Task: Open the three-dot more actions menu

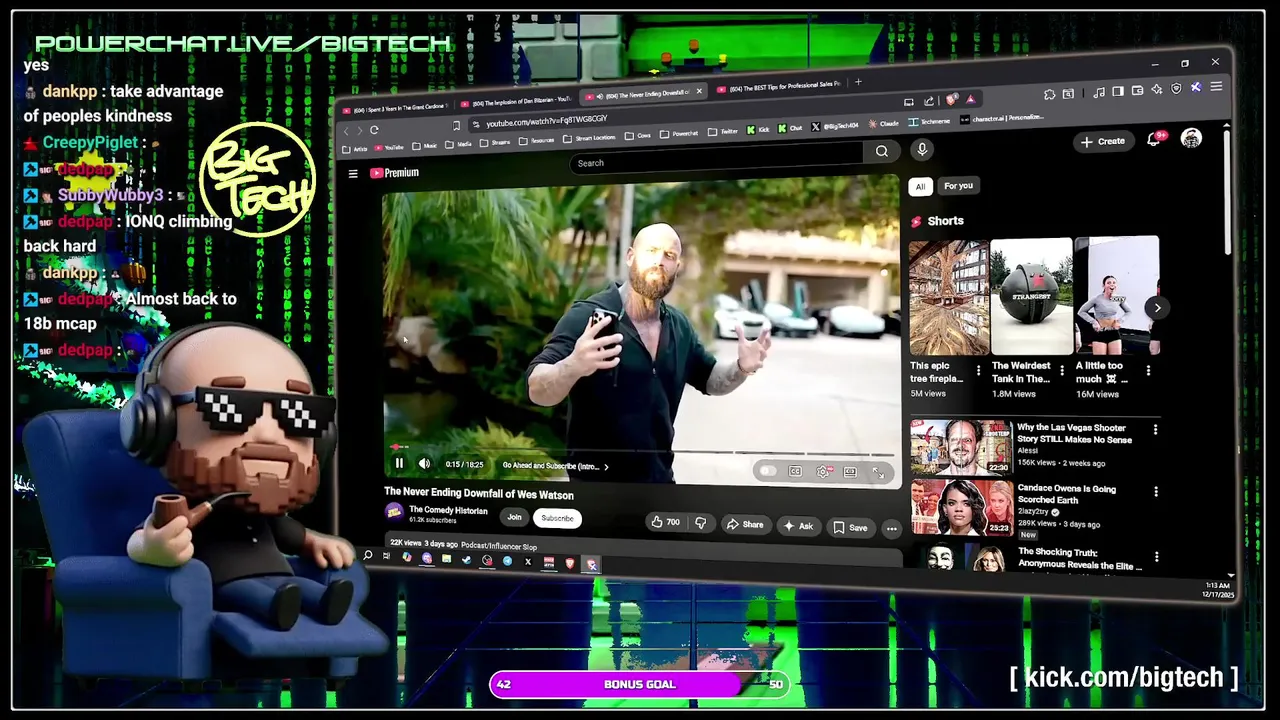Action: (x=891, y=529)
